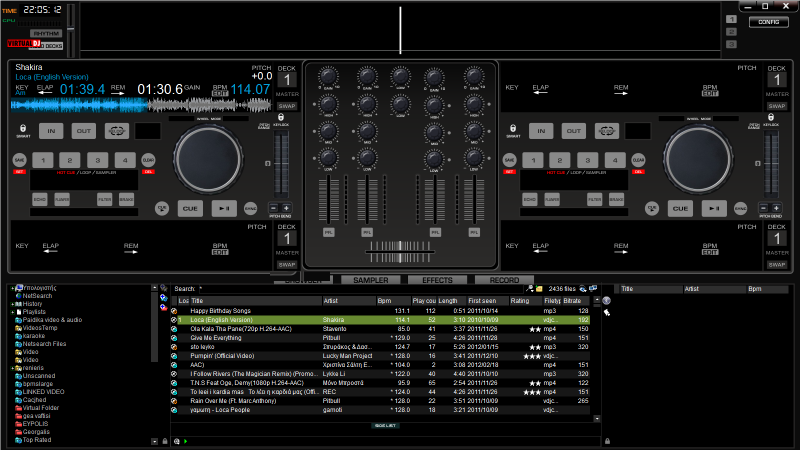Click add favorite folder icon
800x450 pixels.
164,297
